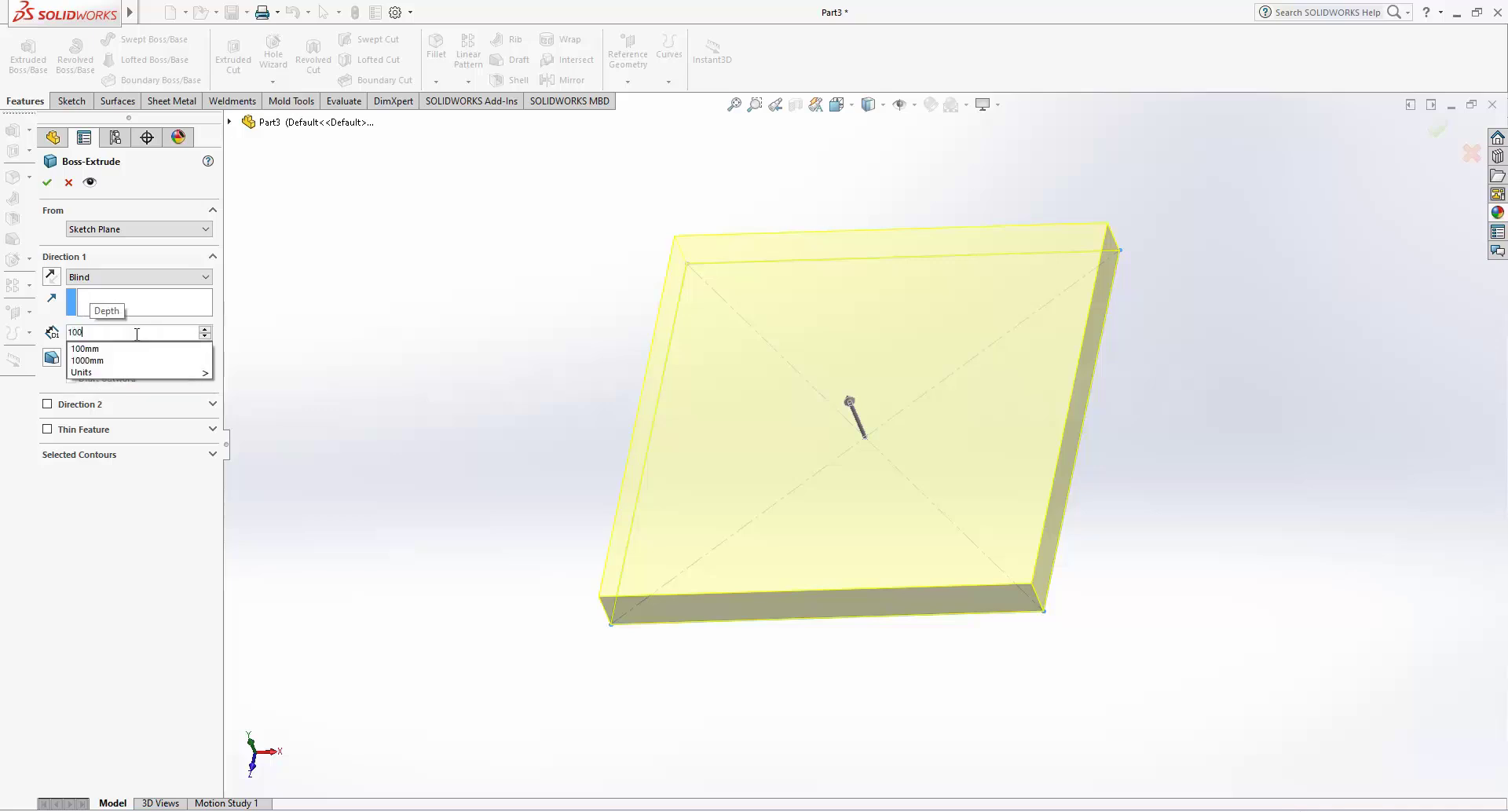Viewport: 1508px width, 812px height.
Task: Toggle the detailed preview eye icon
Action: click(x=90, y=182)
